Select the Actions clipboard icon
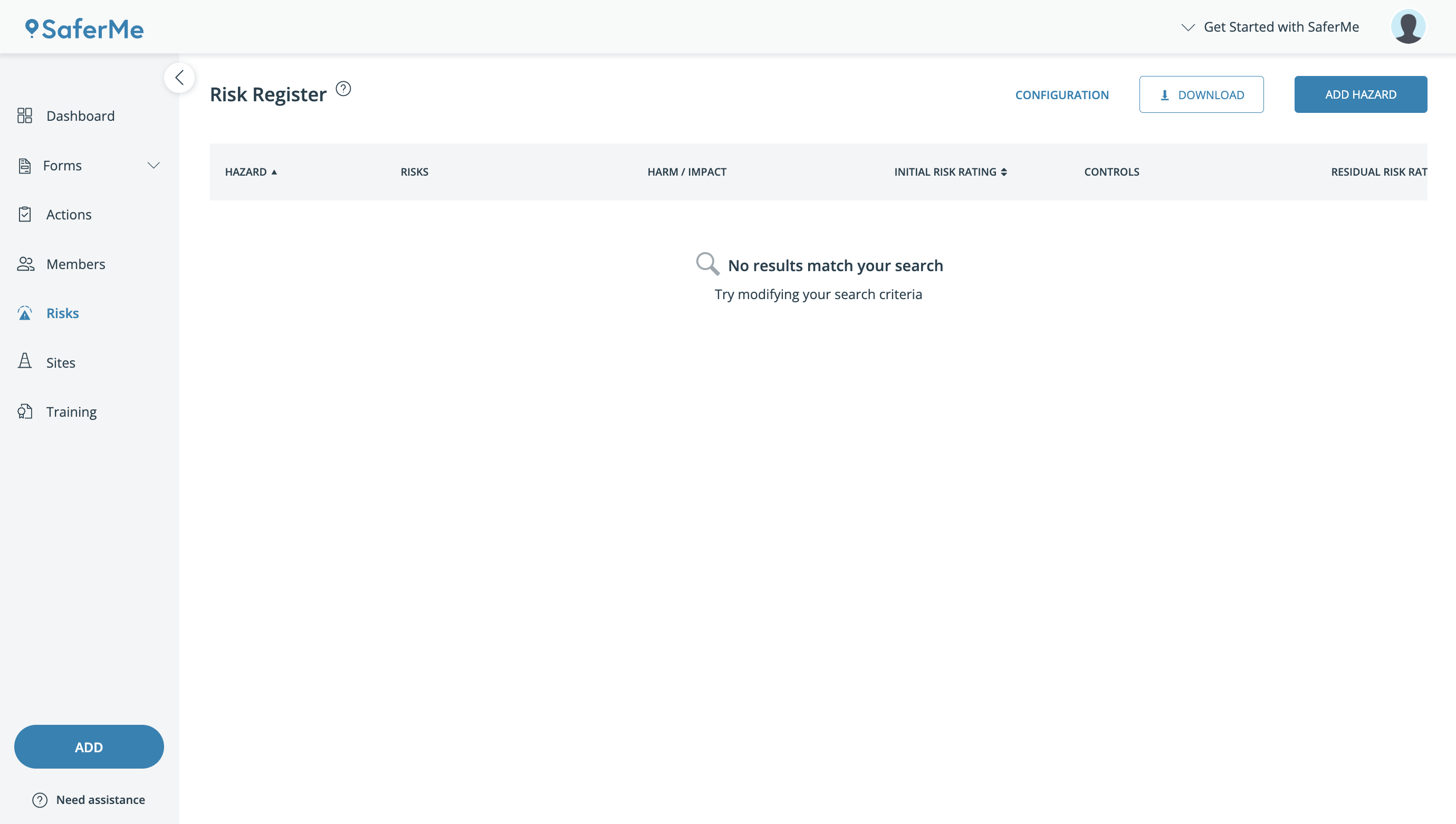This screenshot has width=1456, height=824. click(x=25, y=214)
